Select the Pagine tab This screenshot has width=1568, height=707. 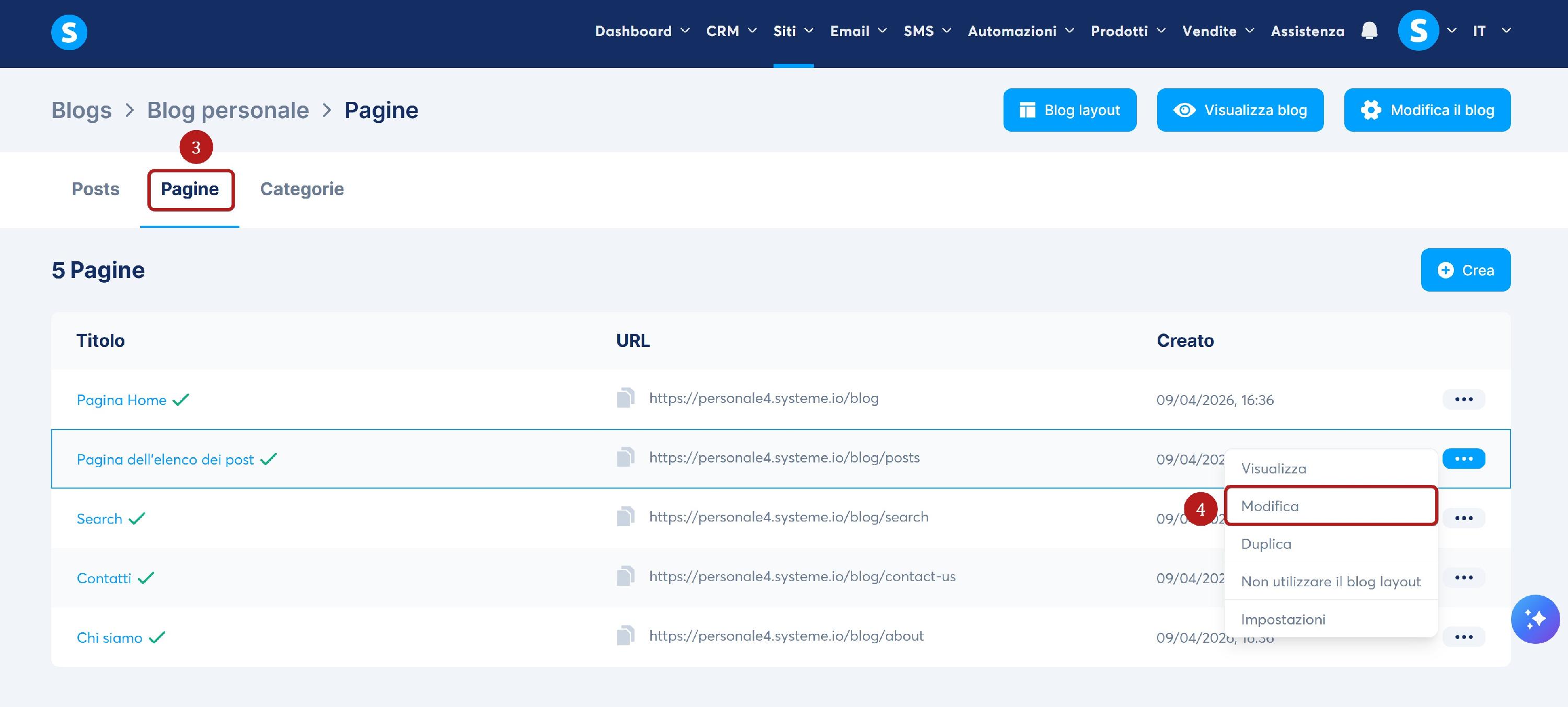[x=190, y=189]
